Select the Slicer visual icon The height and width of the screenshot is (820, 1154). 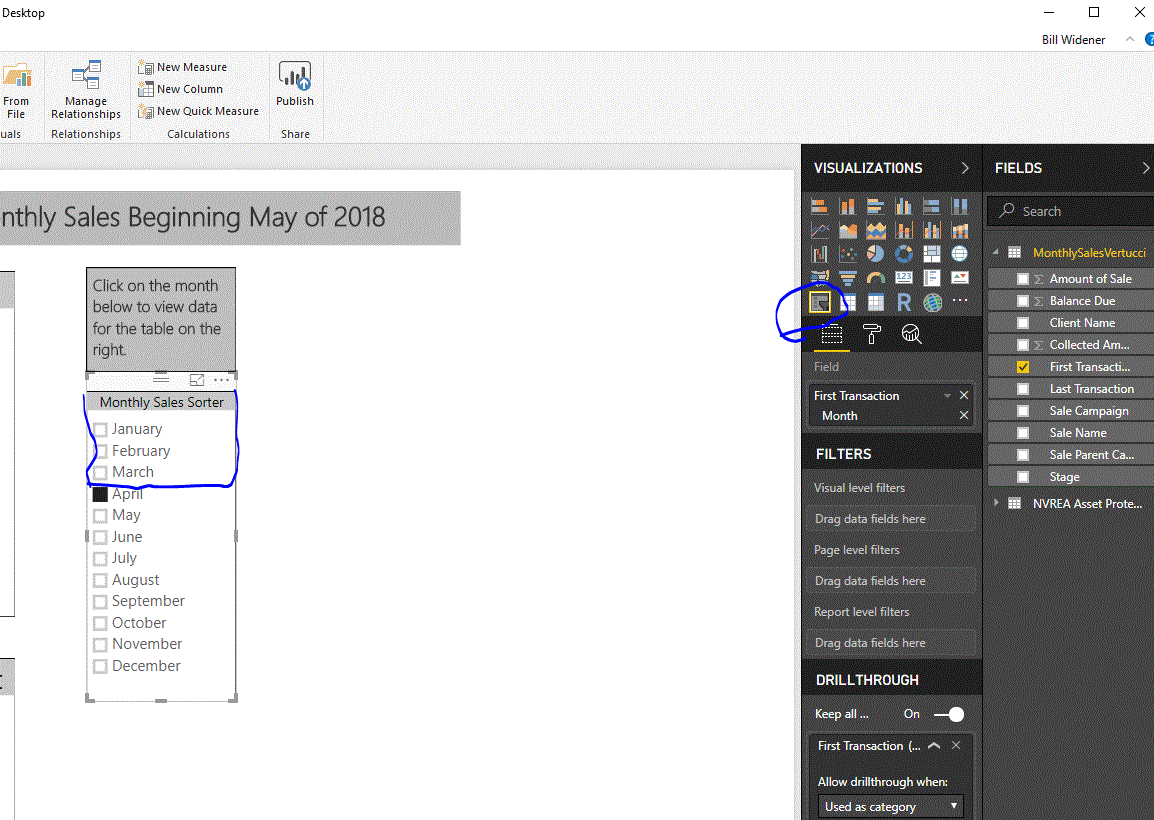pos(819,302)
